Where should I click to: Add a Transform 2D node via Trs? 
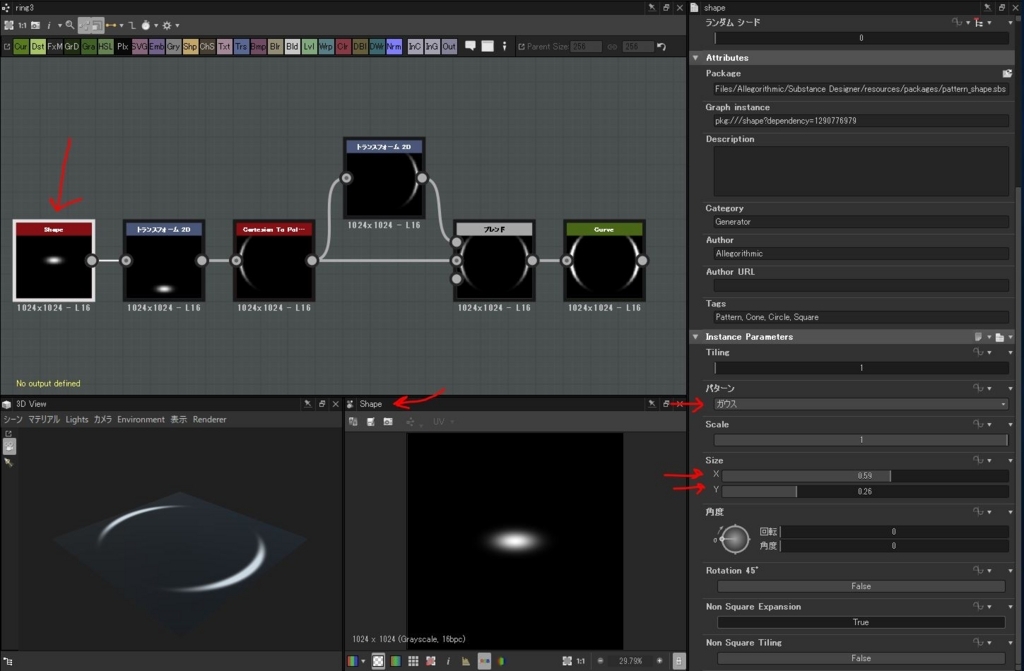(x=241, y=46)
